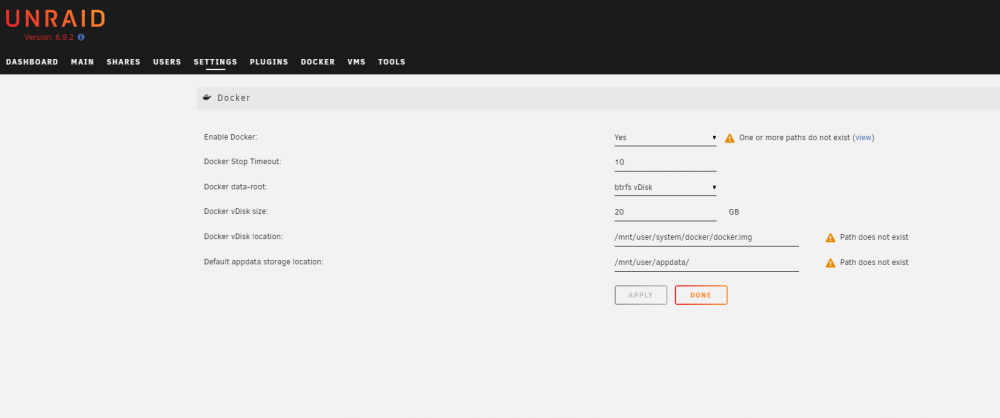The image size is (1000, 418).
Task: Click warning icon beside vDisk location
Action: pos(830,237)
